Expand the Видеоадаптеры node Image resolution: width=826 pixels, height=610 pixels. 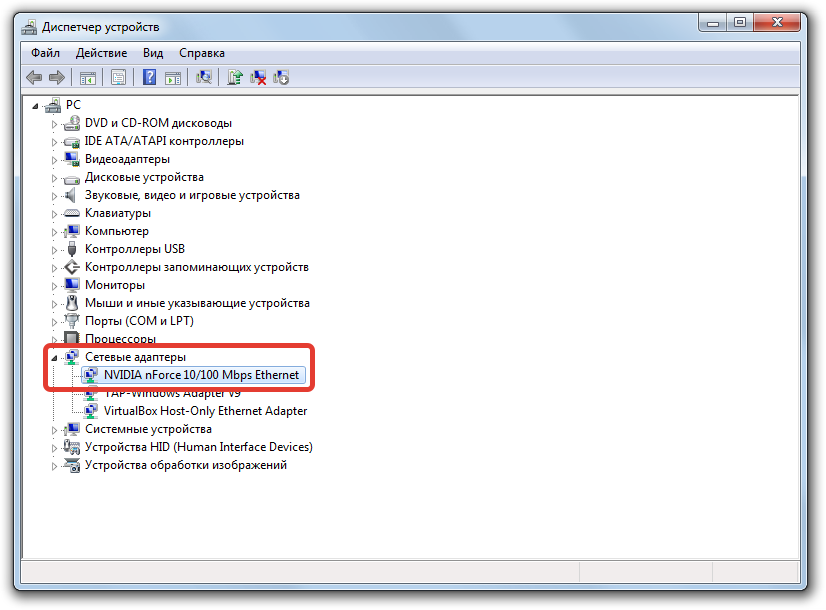54,160
